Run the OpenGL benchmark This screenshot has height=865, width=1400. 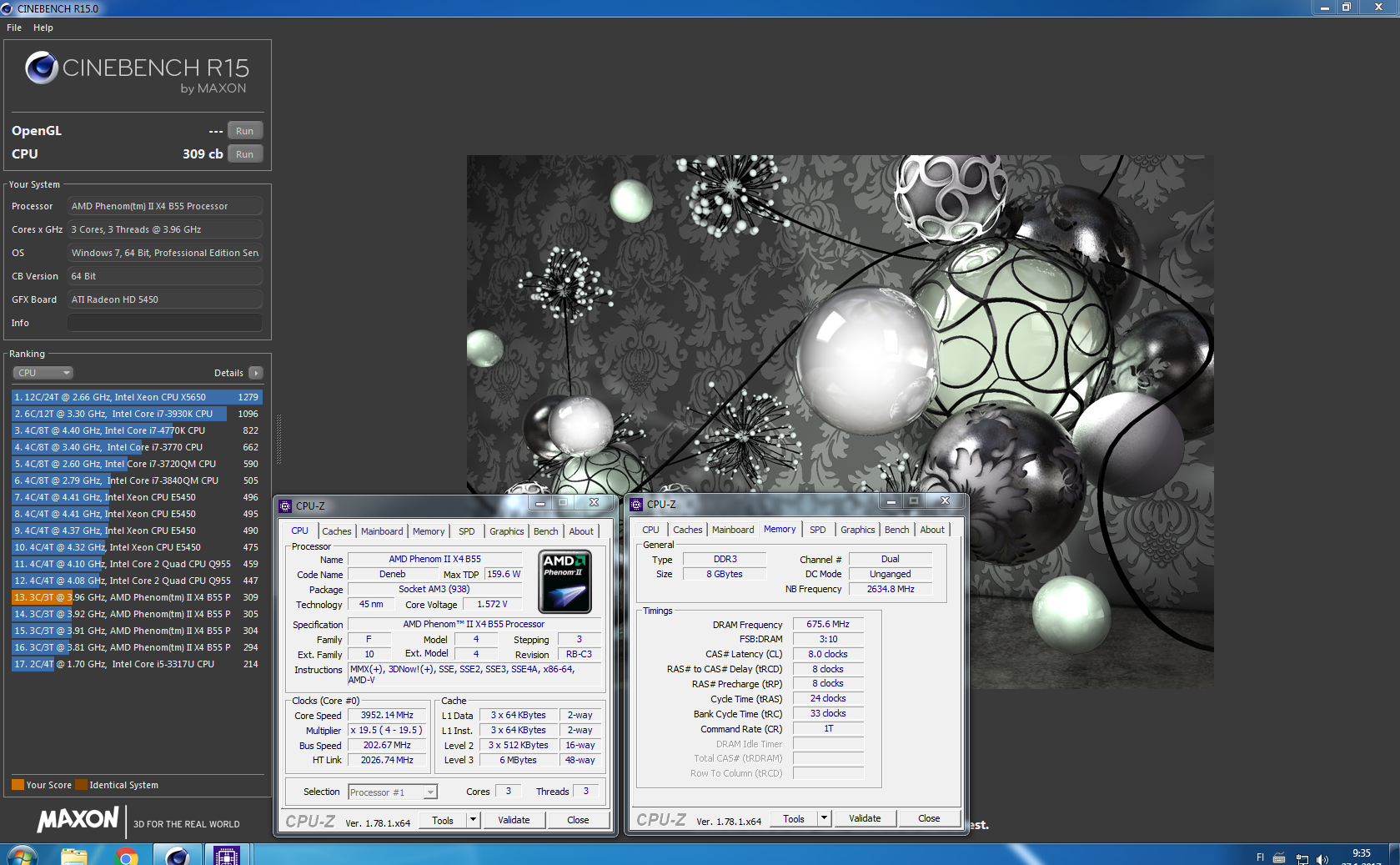[x=244, y=131]
